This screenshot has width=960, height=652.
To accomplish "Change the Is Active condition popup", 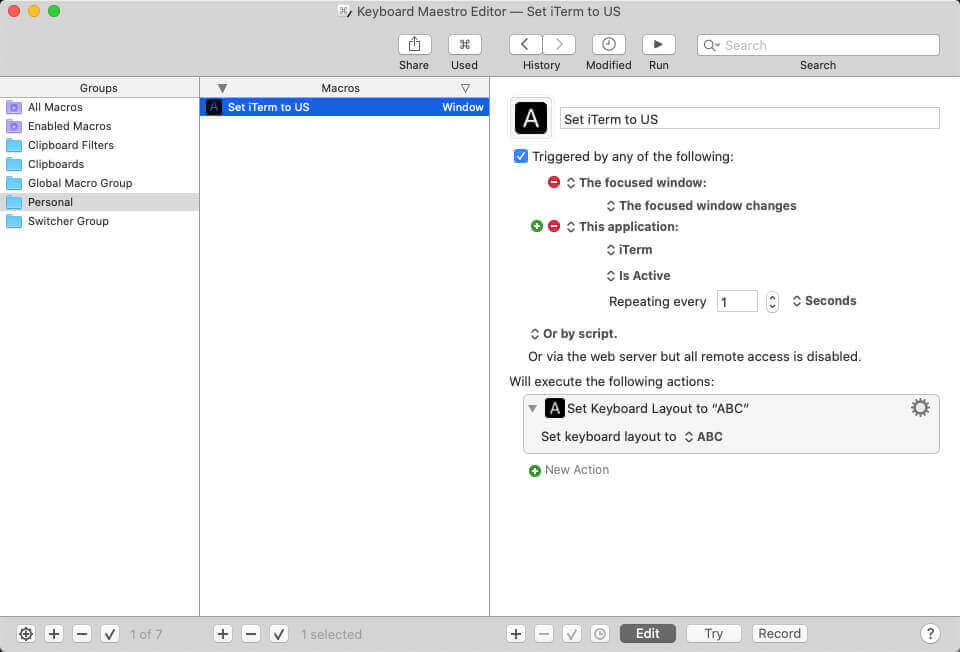I will click(639, 276).
